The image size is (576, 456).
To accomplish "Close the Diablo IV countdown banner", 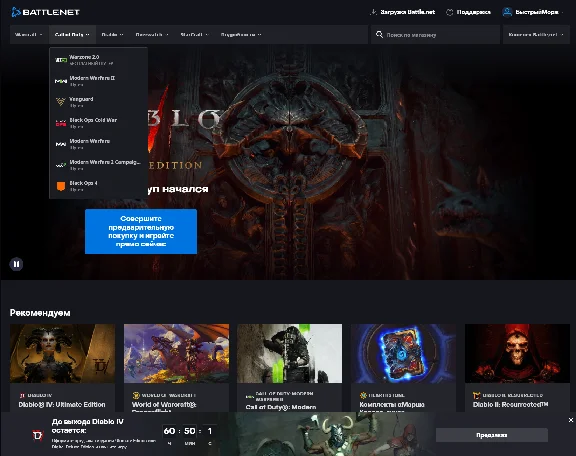I will tap(570, 420).
